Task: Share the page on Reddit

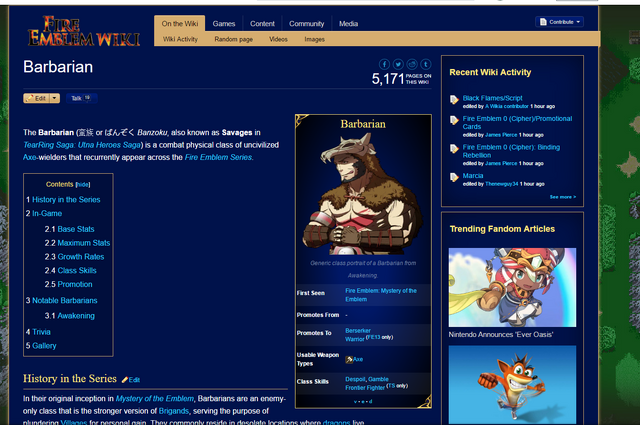Action: point(412,64)
